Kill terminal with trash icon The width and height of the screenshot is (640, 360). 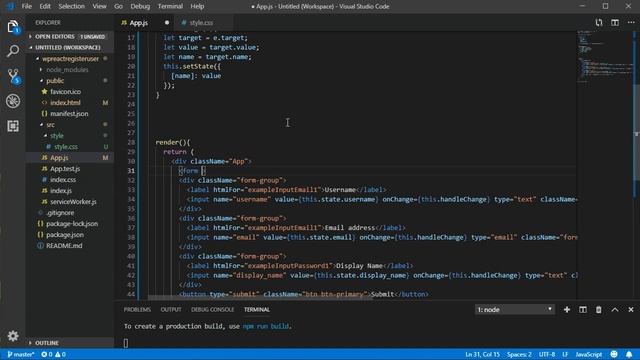[598, 310]
